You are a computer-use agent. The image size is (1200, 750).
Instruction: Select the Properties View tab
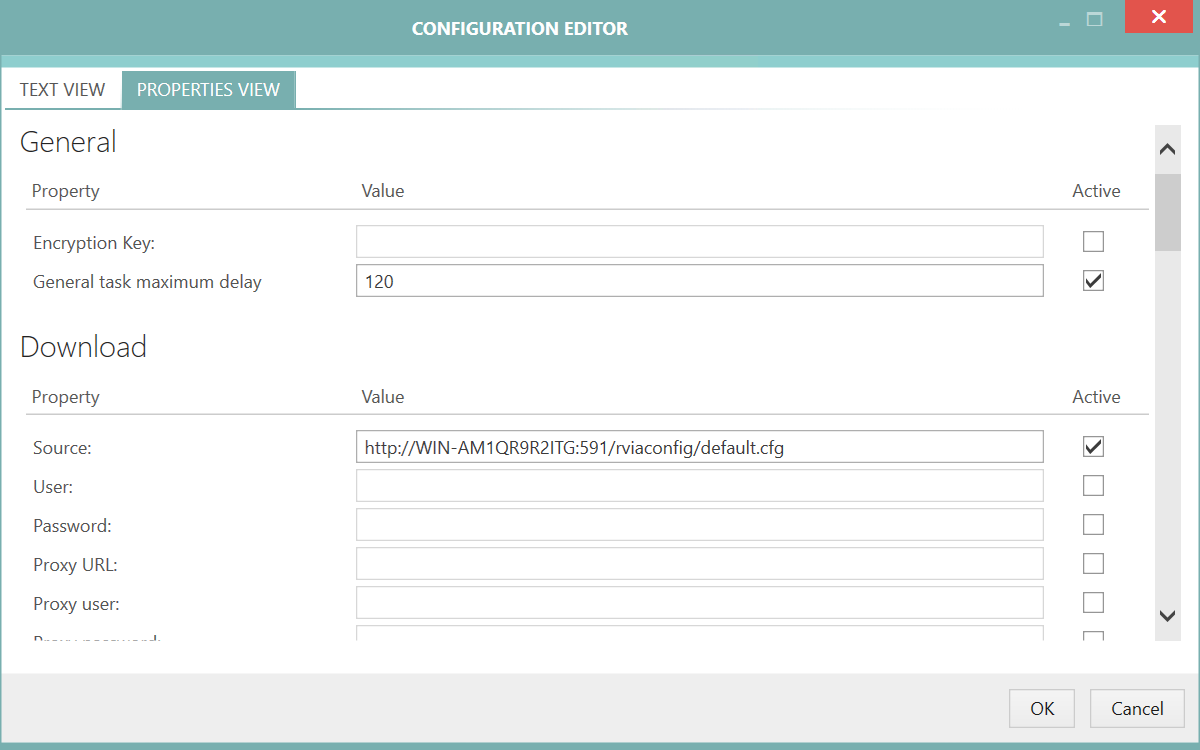208,89
